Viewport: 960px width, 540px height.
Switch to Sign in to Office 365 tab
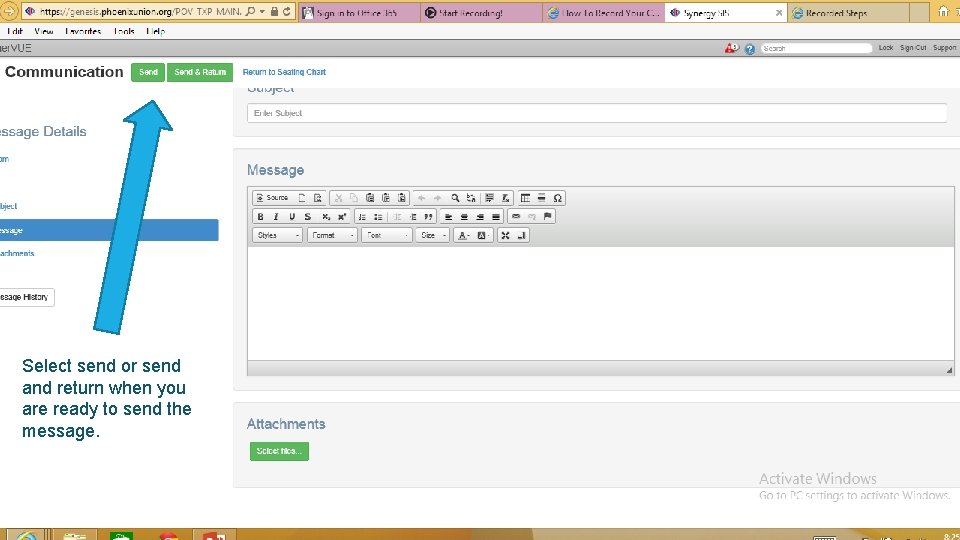359,12
